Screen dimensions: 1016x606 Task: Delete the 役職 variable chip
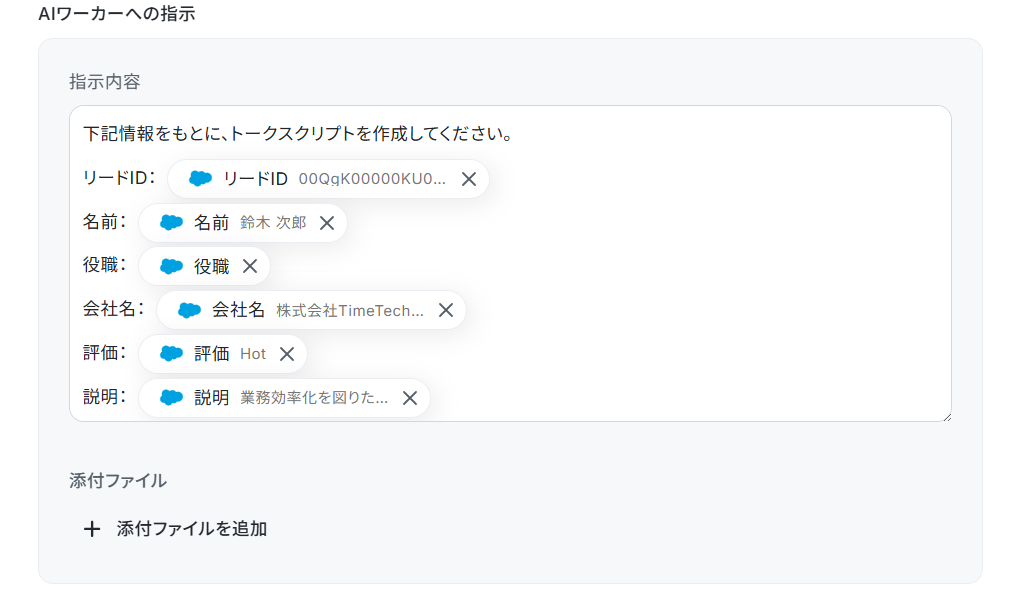[x=249, y=266]
